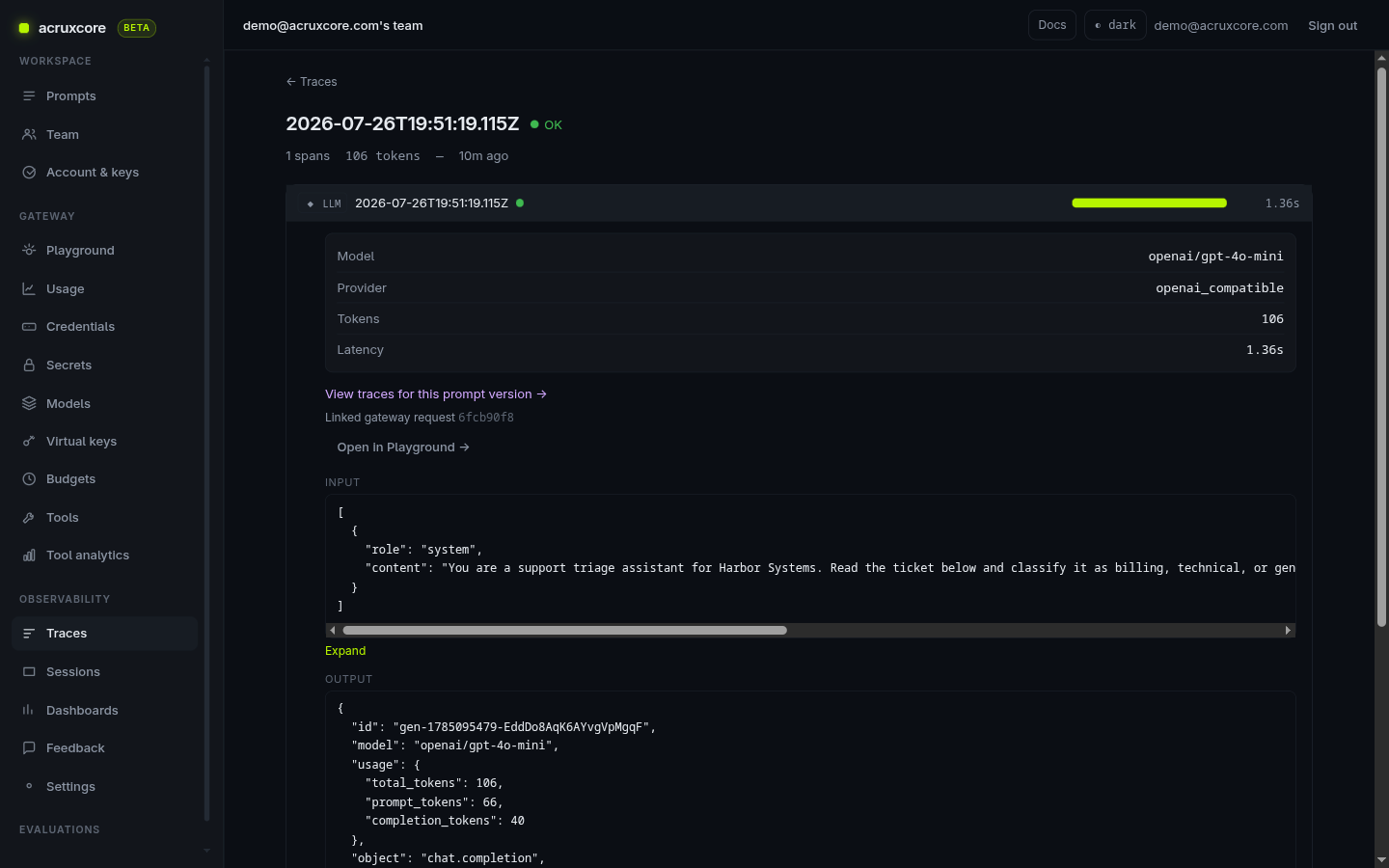Click the OK status indicator
This screenshot has height=868, width=1389.
point(546,125)
